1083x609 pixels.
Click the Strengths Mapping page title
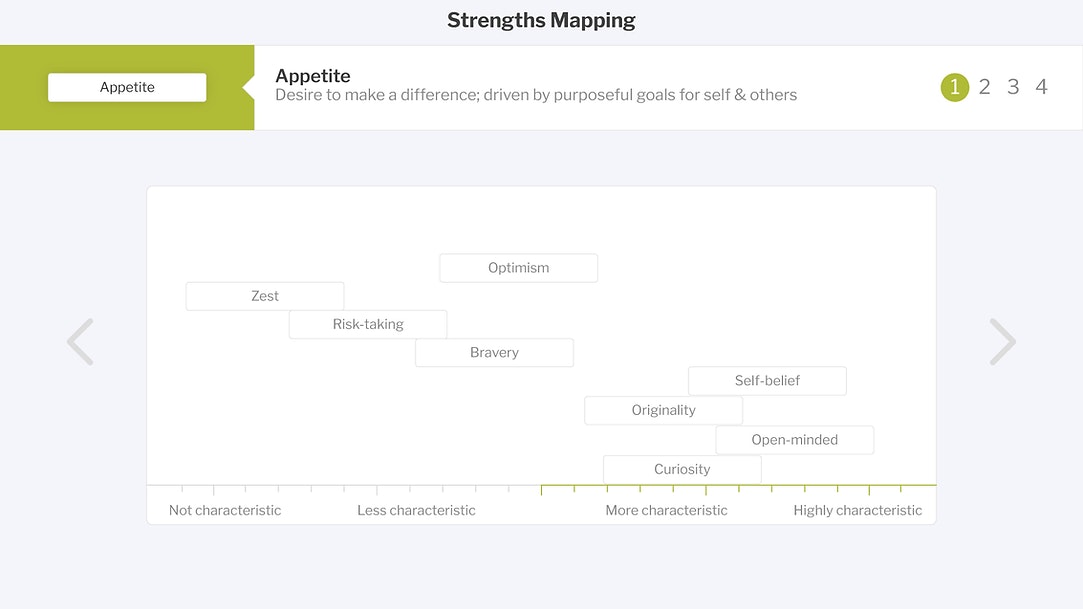tap(541, 20)
